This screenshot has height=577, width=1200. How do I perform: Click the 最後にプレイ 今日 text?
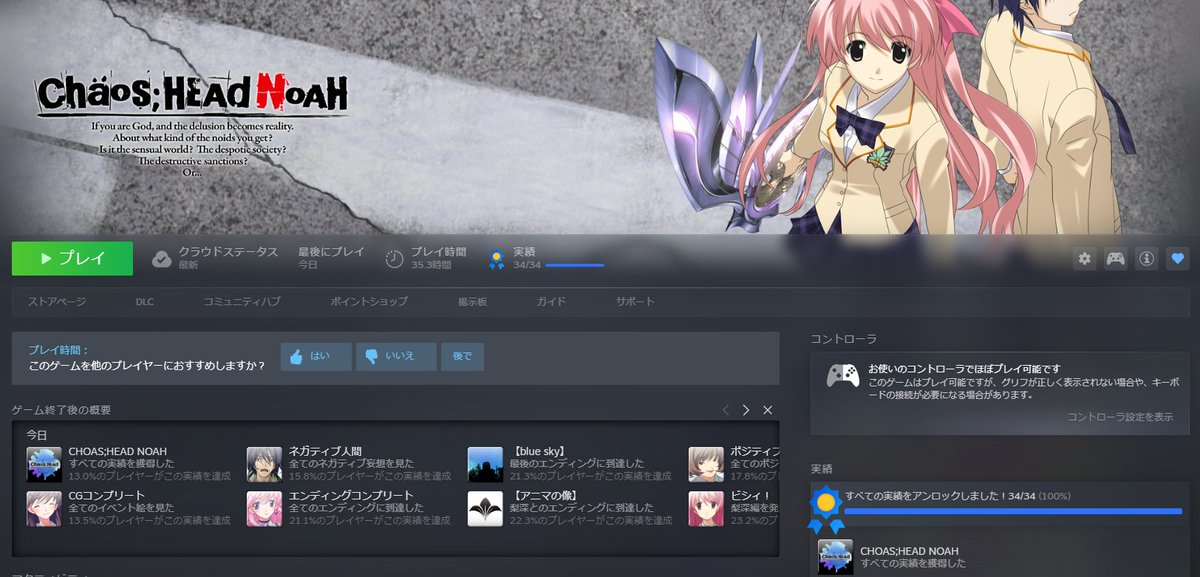click(x=331, y=258)
